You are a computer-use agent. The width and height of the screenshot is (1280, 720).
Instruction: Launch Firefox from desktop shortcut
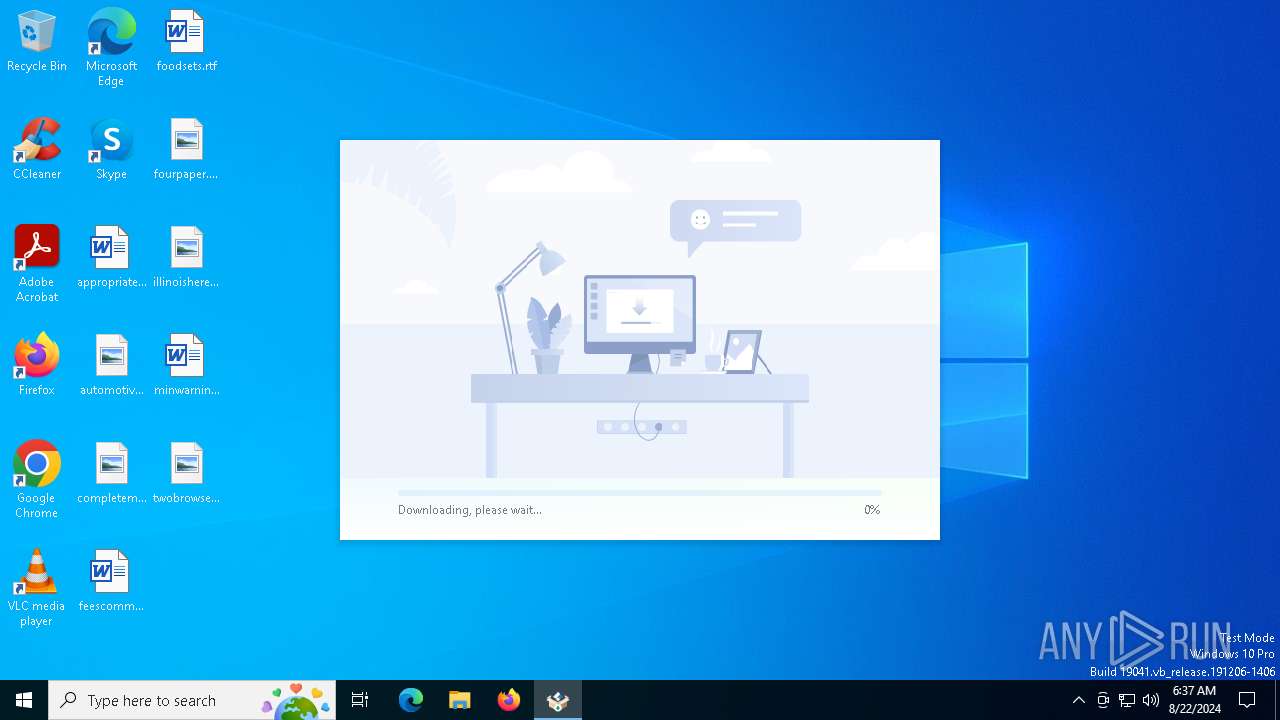pos(37,366)
